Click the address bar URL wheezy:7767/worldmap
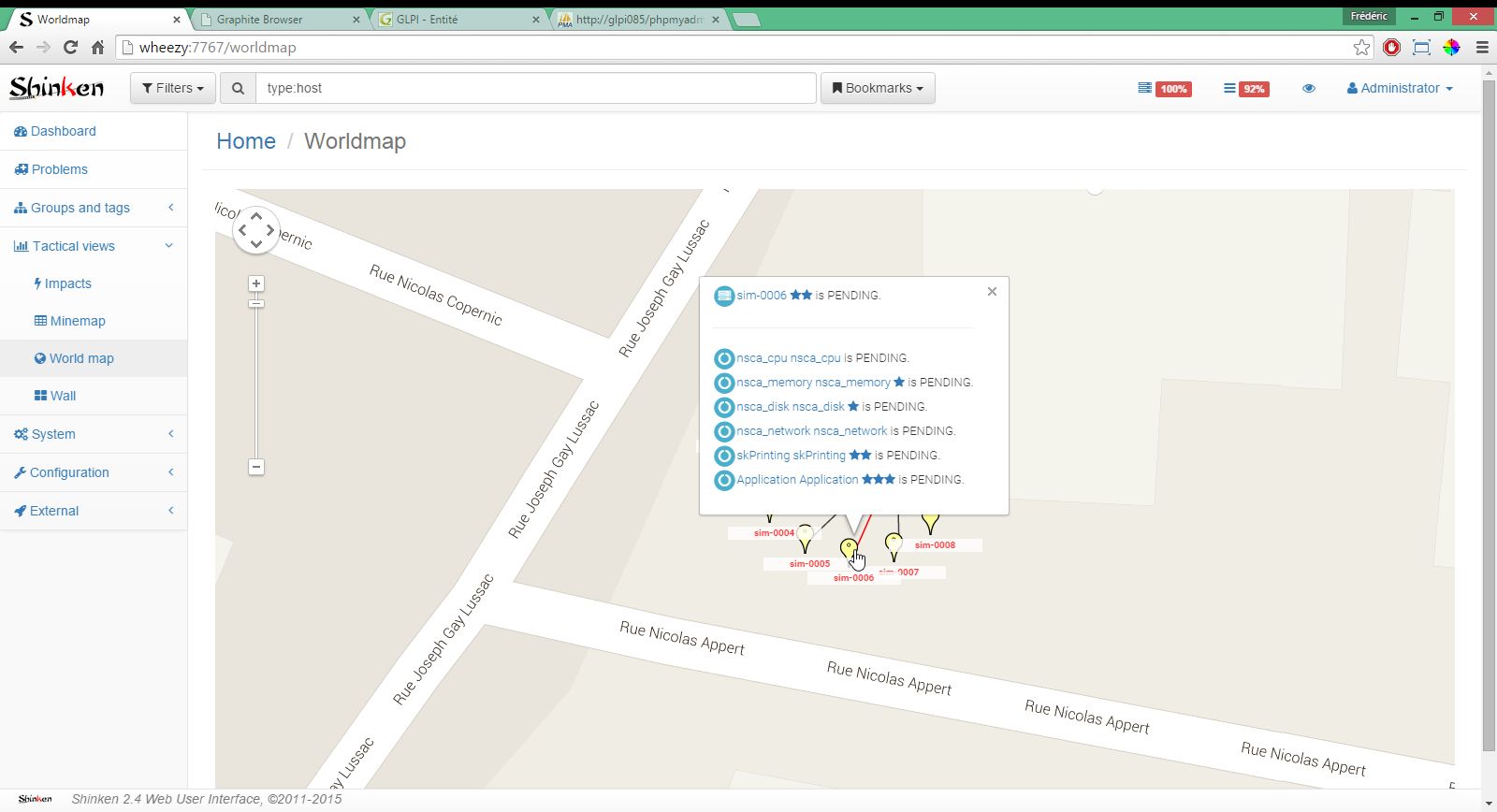Image resolution: width=1497 pixels, height=812 pixels. tap(217, 47)
